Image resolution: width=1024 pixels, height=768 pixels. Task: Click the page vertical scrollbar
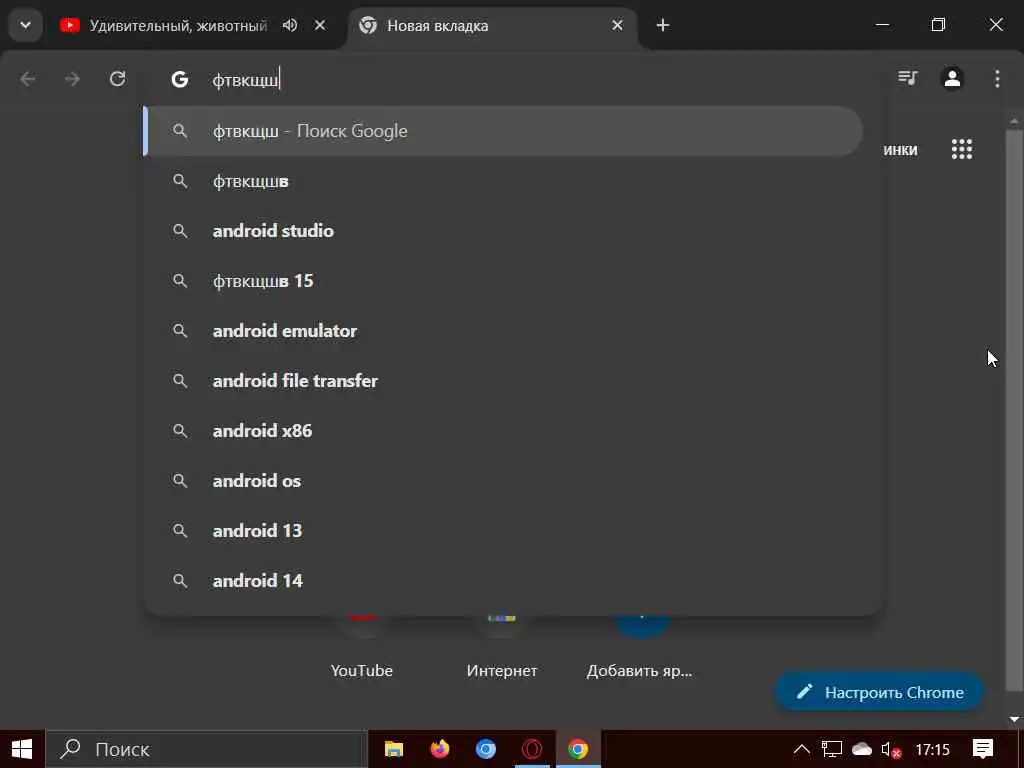pos(1014,411)
